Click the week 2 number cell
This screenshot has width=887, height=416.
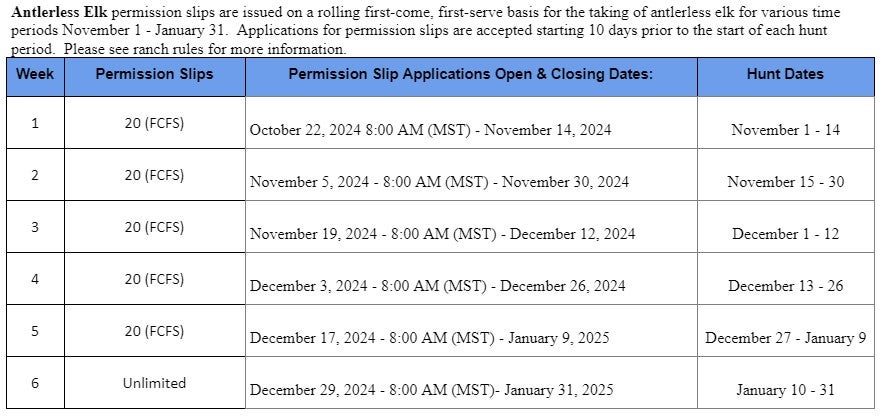click(35, 175)
